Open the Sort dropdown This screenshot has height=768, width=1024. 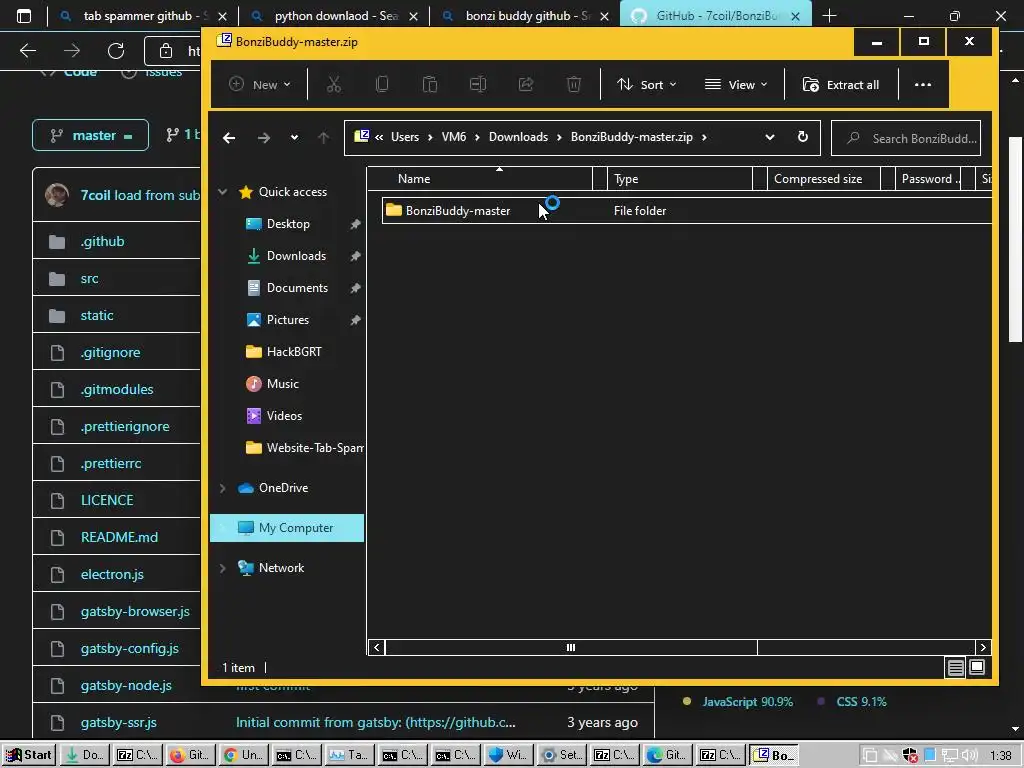click(647, 84)
